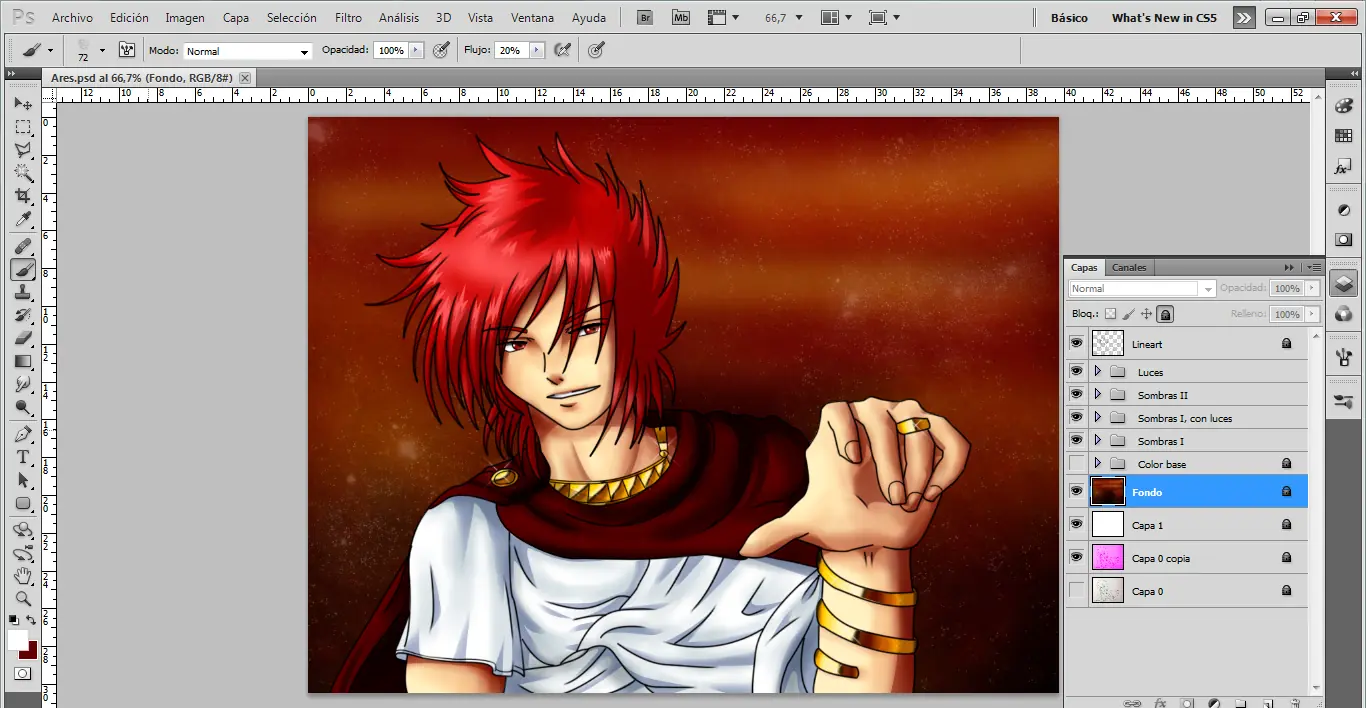Launch Mini Bridge from Mb icon
The image size is (1366, 708).
click(x=681, y=18)
